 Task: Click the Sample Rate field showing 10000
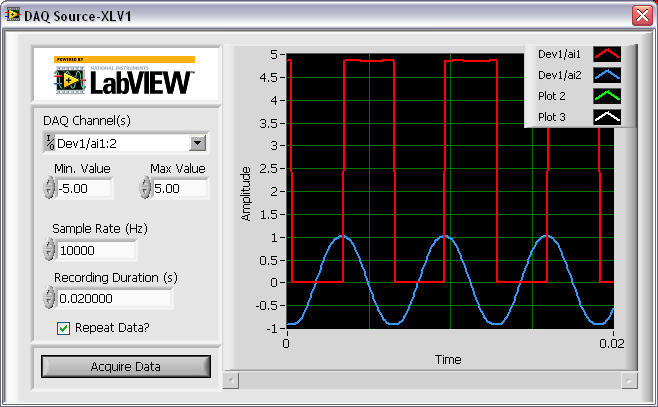[x=96, y=250]
